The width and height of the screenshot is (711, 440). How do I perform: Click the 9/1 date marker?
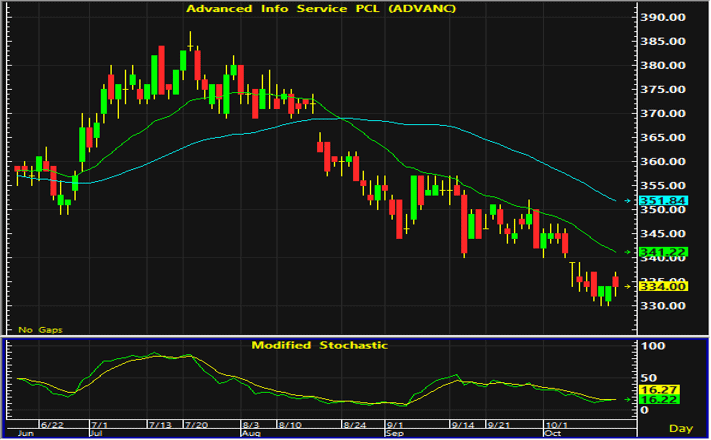pyautogui.click(x=394, y=425)
